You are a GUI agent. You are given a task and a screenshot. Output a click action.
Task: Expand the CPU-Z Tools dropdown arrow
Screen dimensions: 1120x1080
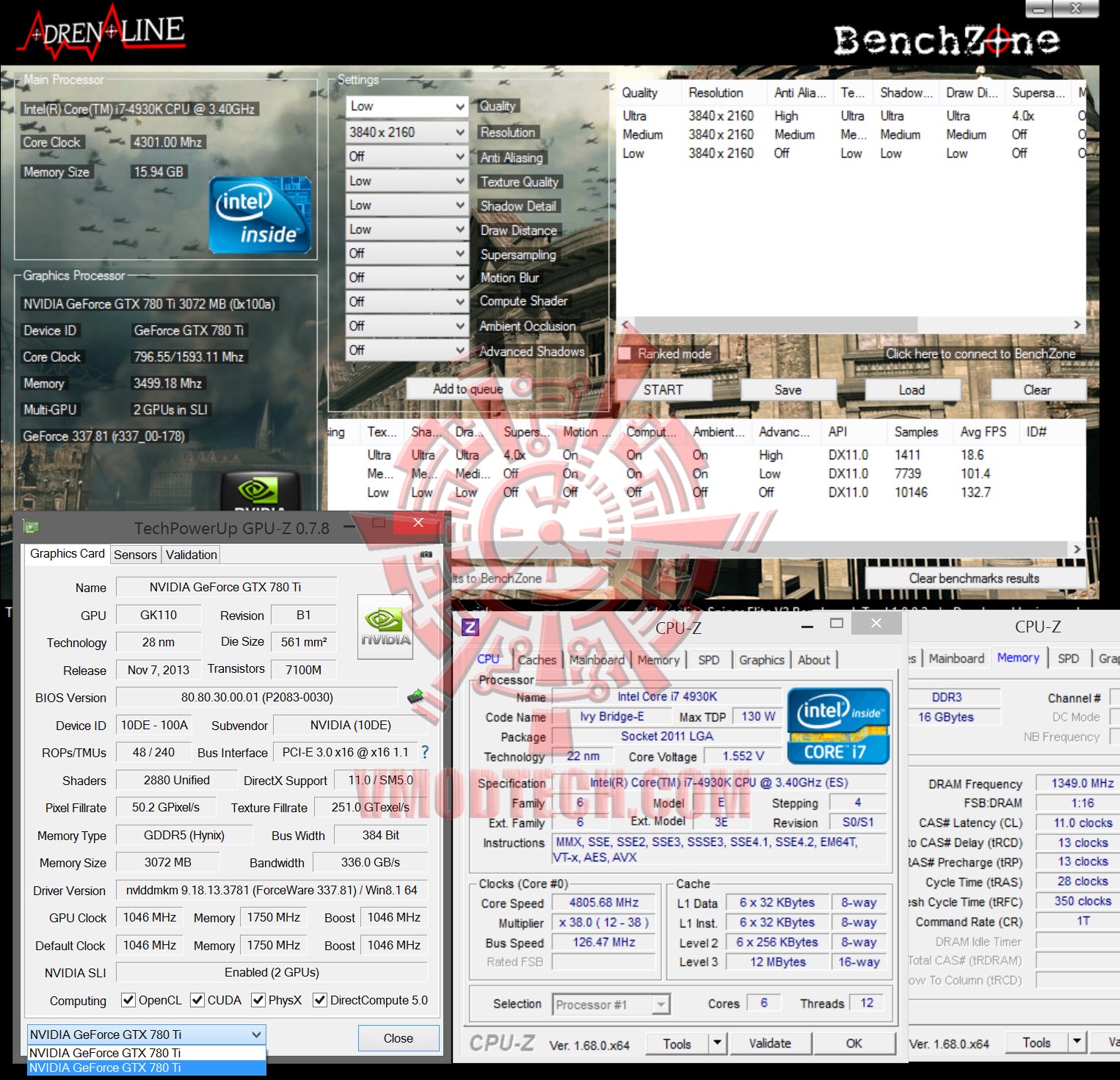[718, 1043]
